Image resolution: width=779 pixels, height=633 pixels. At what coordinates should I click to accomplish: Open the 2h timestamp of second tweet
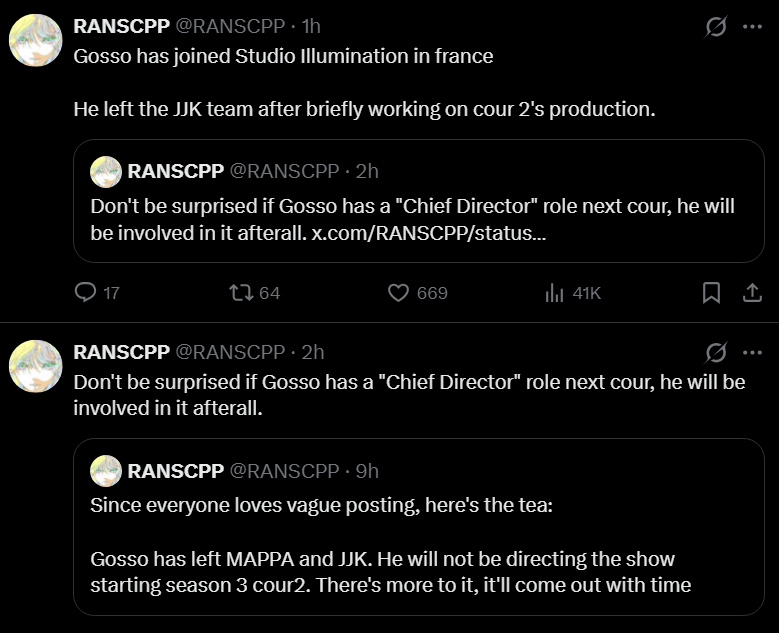[x=312, y=352]
